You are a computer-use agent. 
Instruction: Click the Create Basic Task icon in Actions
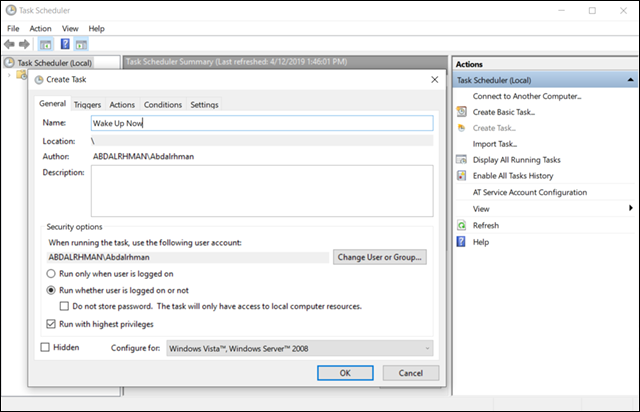461,111
